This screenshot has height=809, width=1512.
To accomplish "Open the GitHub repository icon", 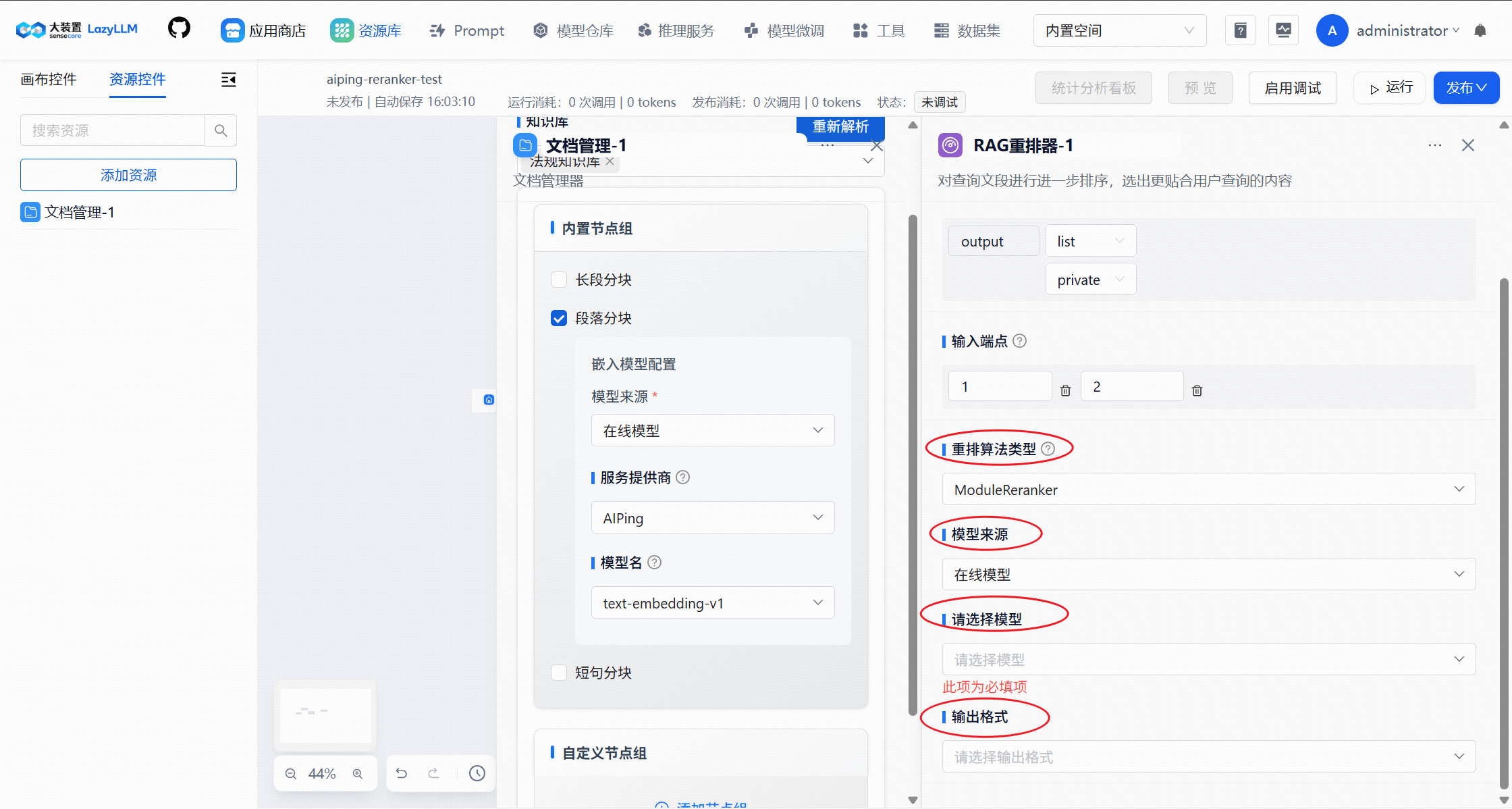I will pyautogui.click(x=178, y=28).
